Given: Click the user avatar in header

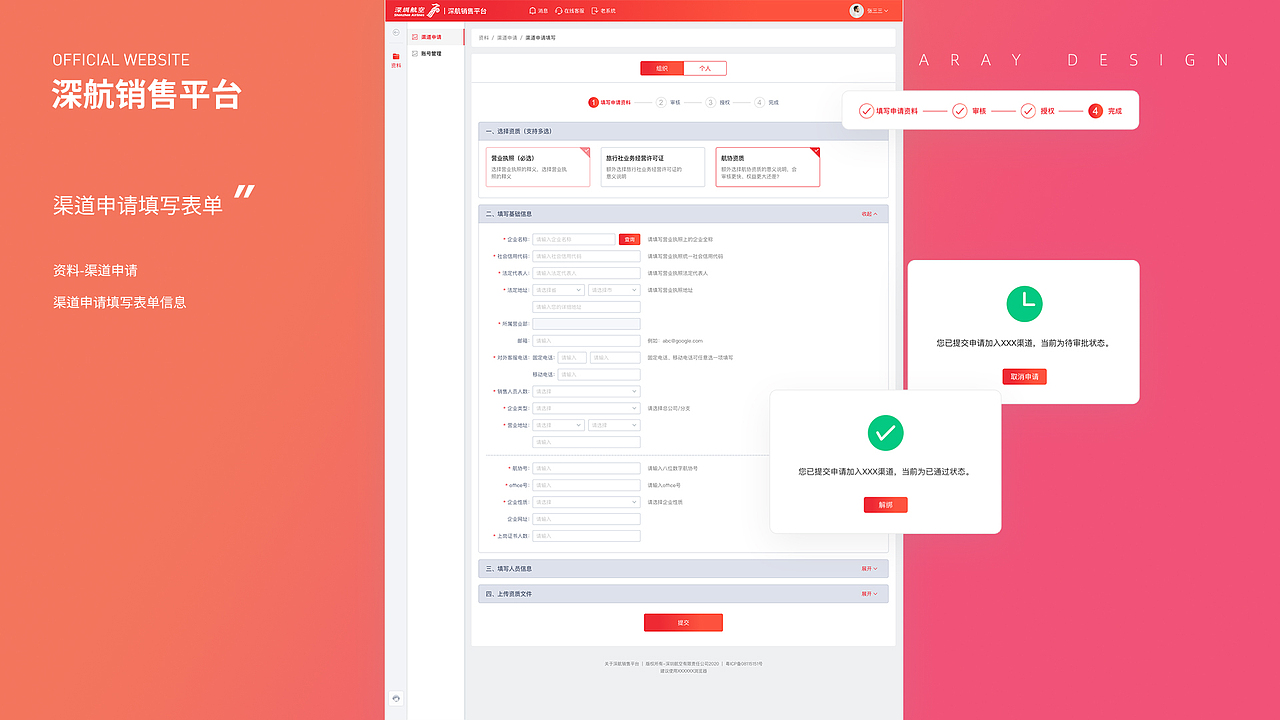Looking at the screenshot, I should 857,10.
